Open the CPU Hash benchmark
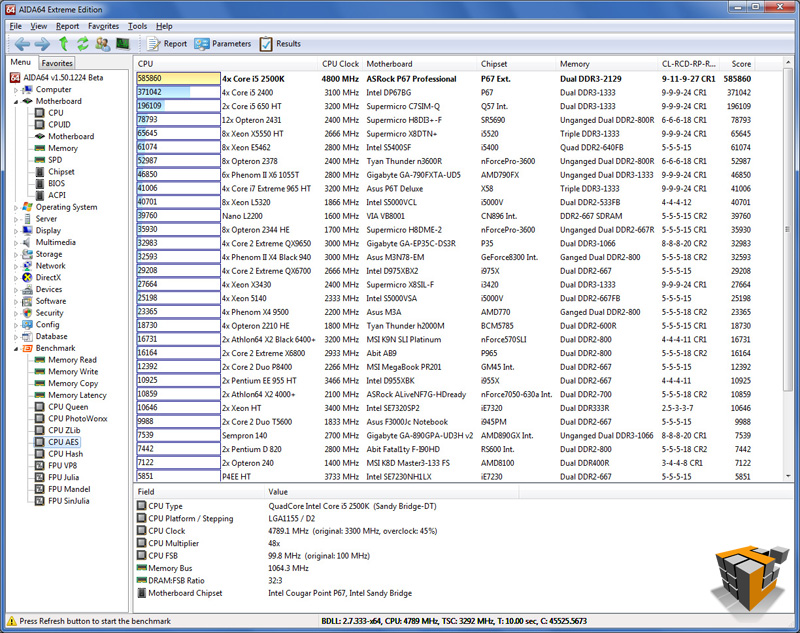 [x=65, y=453]
